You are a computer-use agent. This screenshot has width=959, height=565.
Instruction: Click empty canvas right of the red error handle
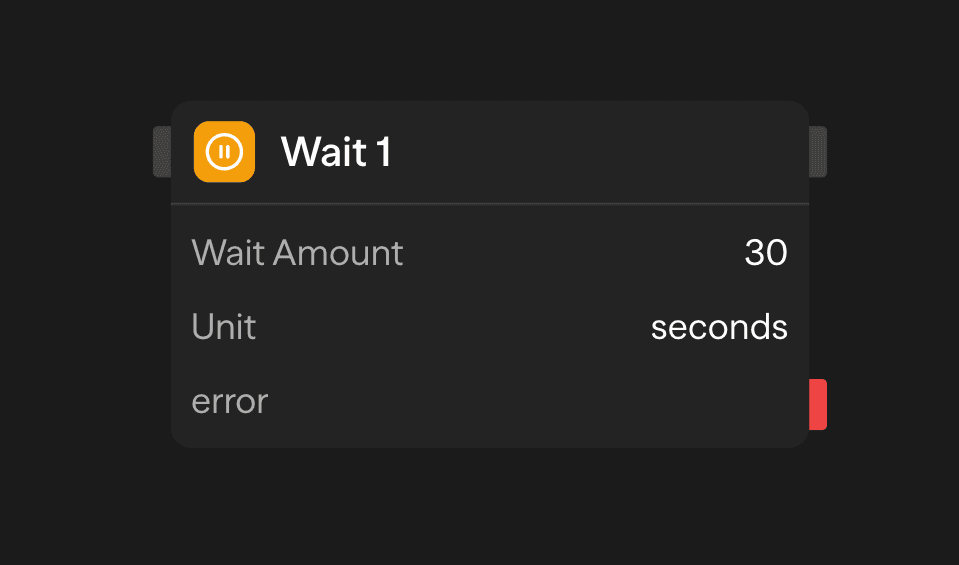[x=890, y=404]
